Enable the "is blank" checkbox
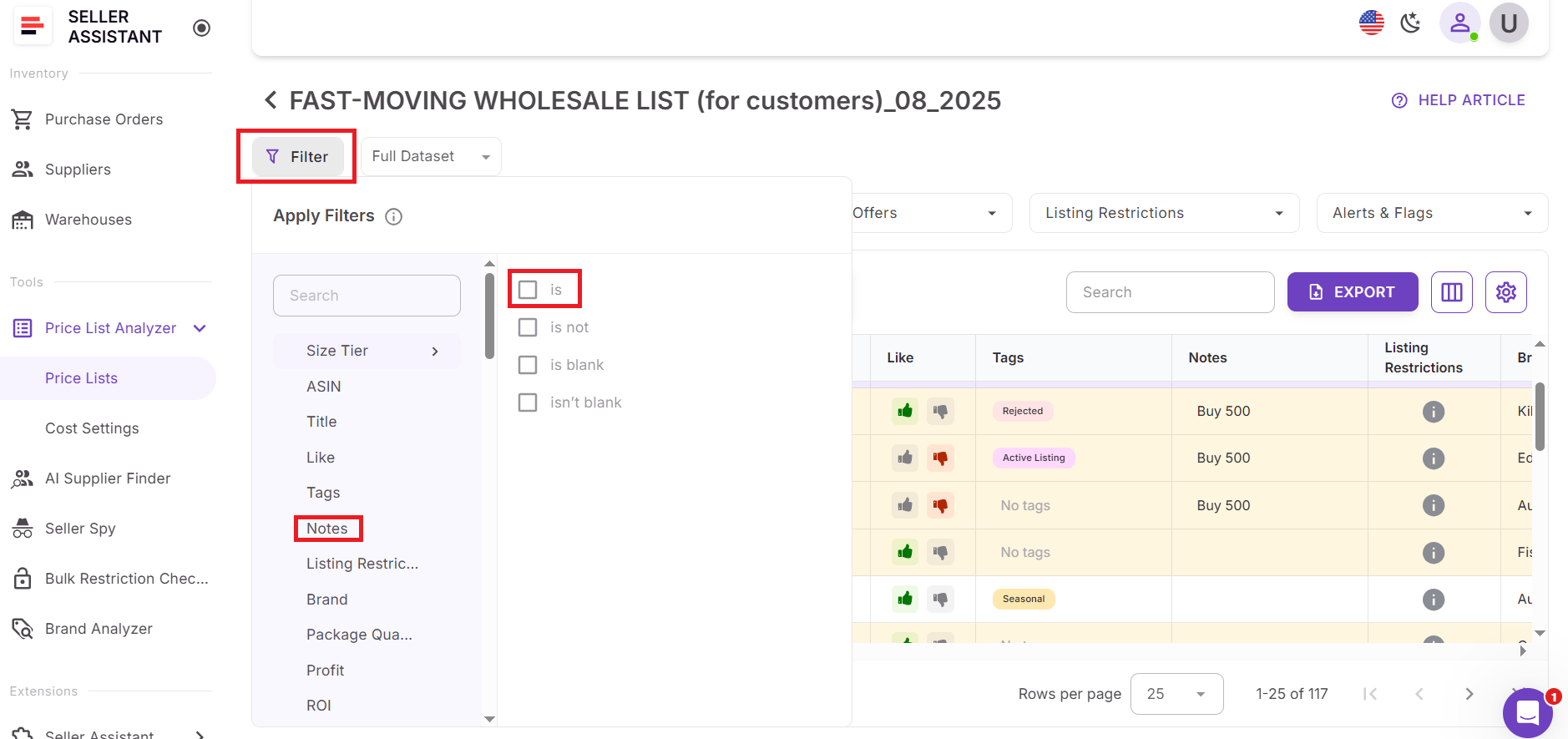The width and height of the screenshot is (1568, 739). pos(528,365)
